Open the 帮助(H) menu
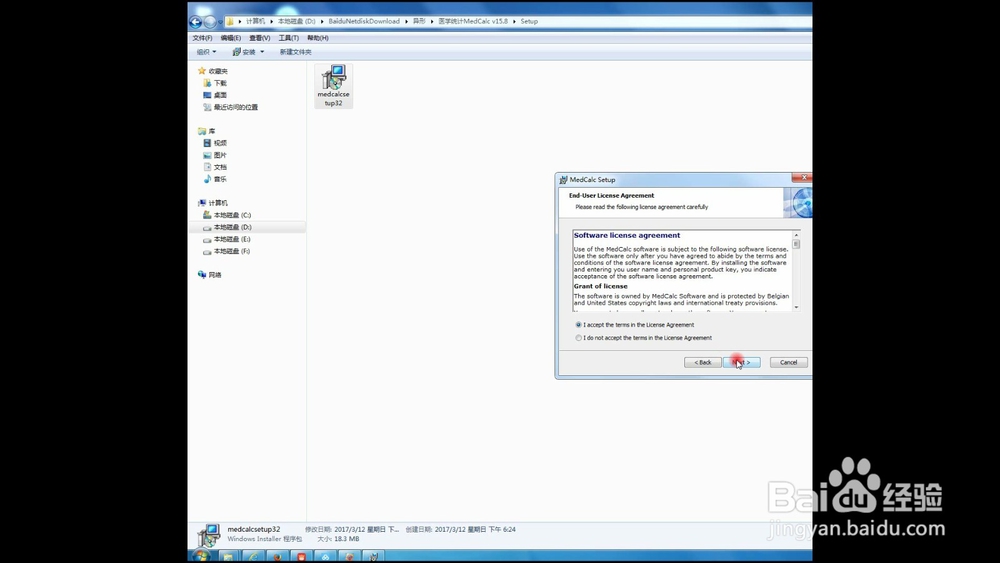1000x563 pixels. click(x=318, y=38)
